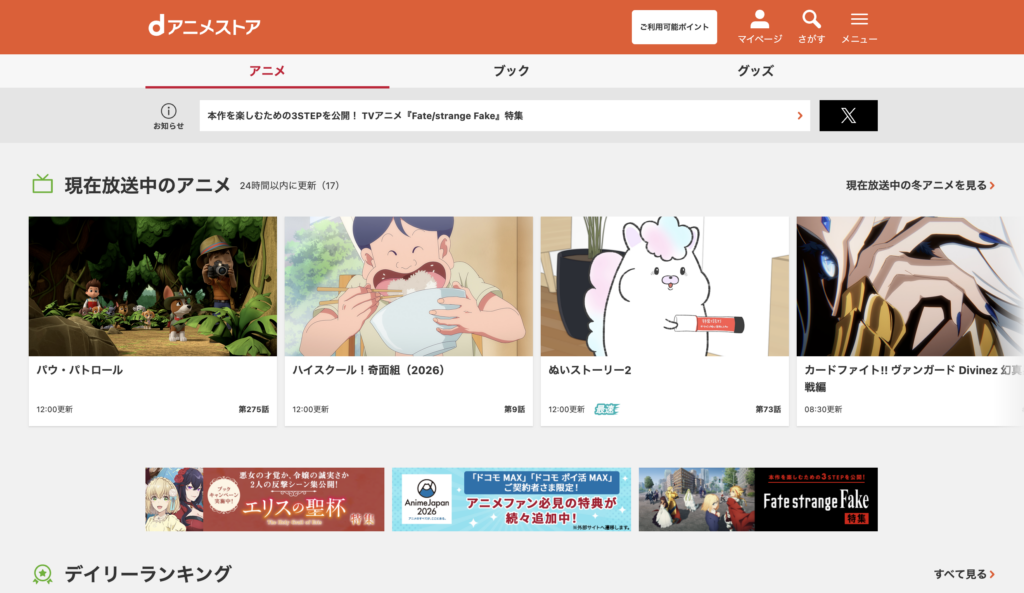
Task: Click the daily ranking medal icon
Action: (x=42, y=574)
